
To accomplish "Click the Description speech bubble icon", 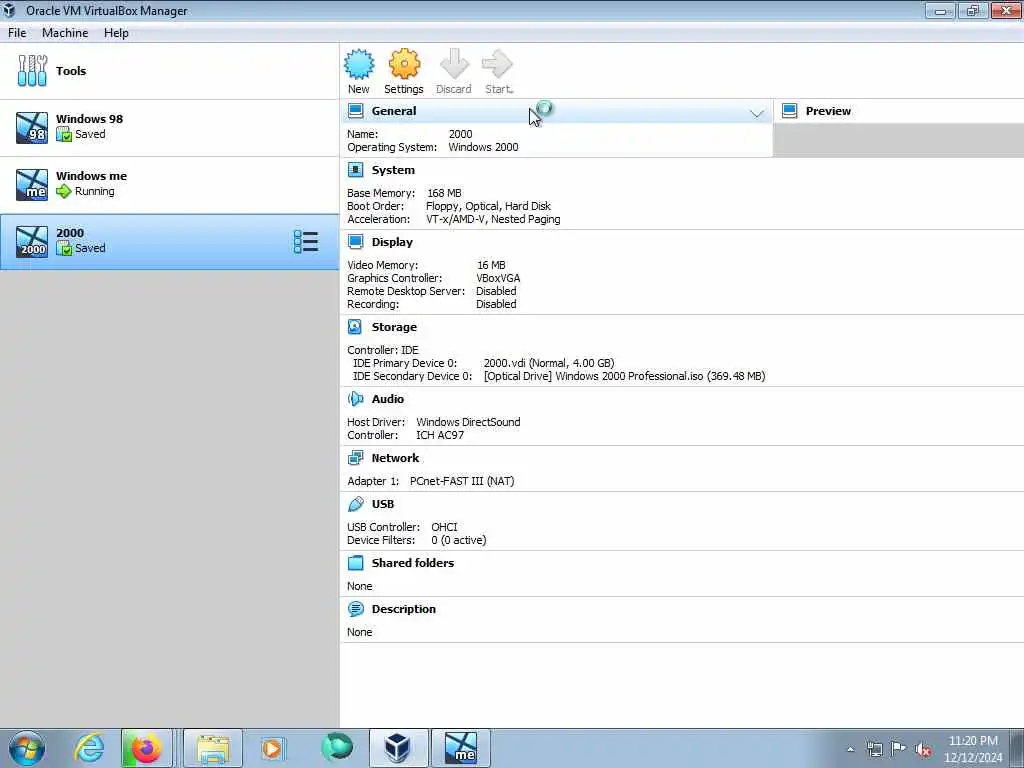I will pos(355,609).
